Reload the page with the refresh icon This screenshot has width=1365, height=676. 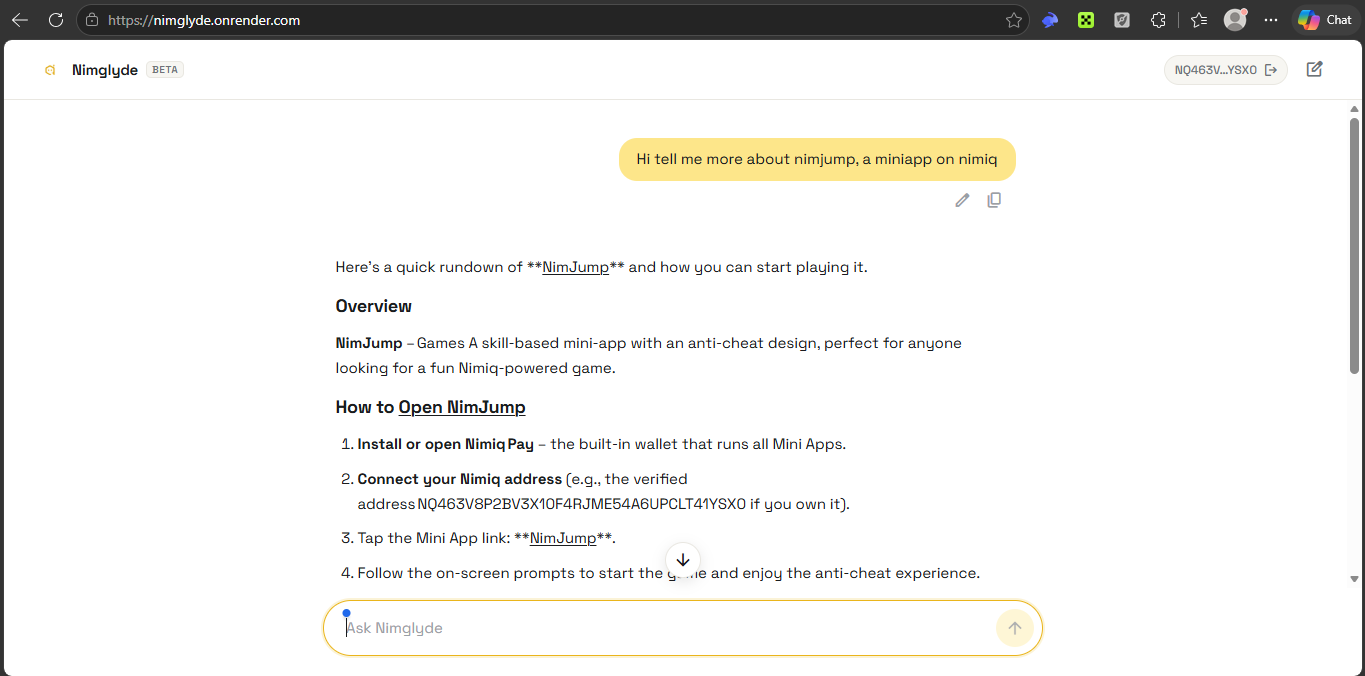tap(56, 20)
